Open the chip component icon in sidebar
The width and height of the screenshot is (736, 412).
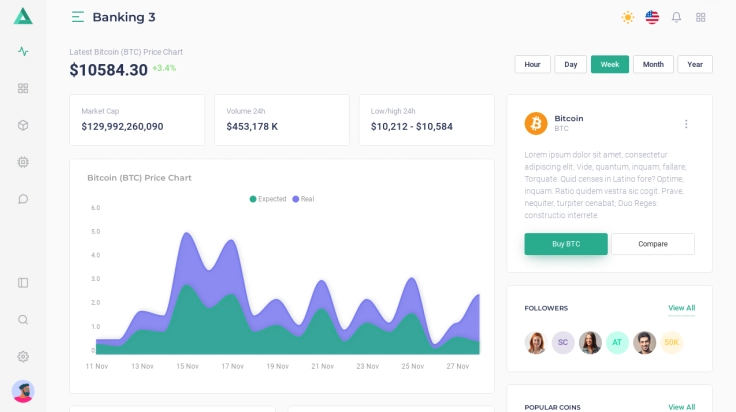(x=23, y=162)
